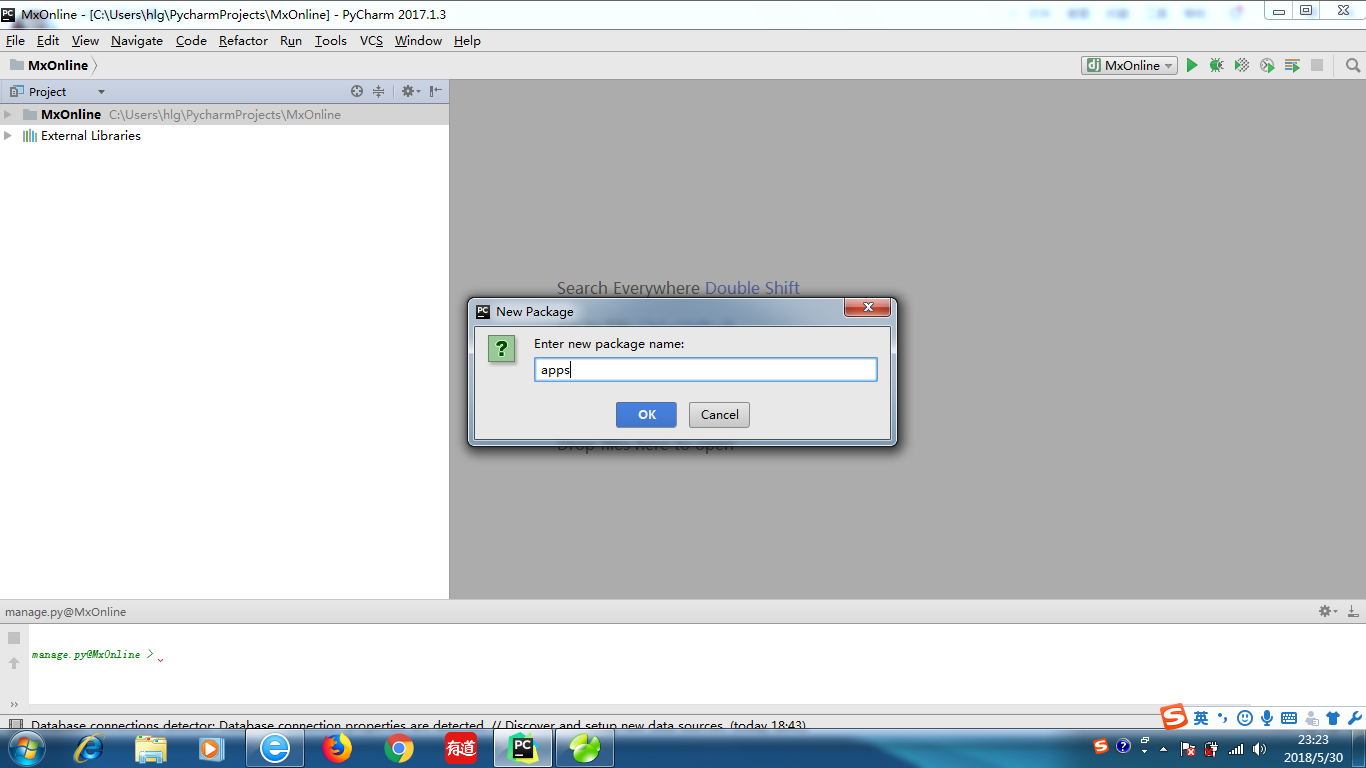Open Windows Explorer from taskbar
Viewport: 1366px width, 768px height.
(x=151, y=748)
